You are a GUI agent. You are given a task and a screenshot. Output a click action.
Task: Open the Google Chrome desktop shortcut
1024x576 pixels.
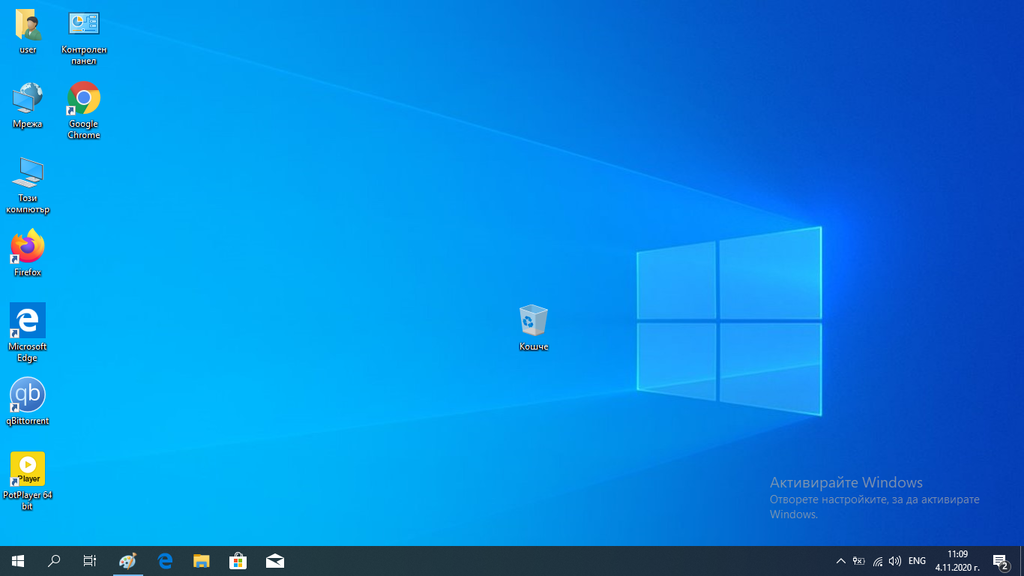tap(84, 100)
